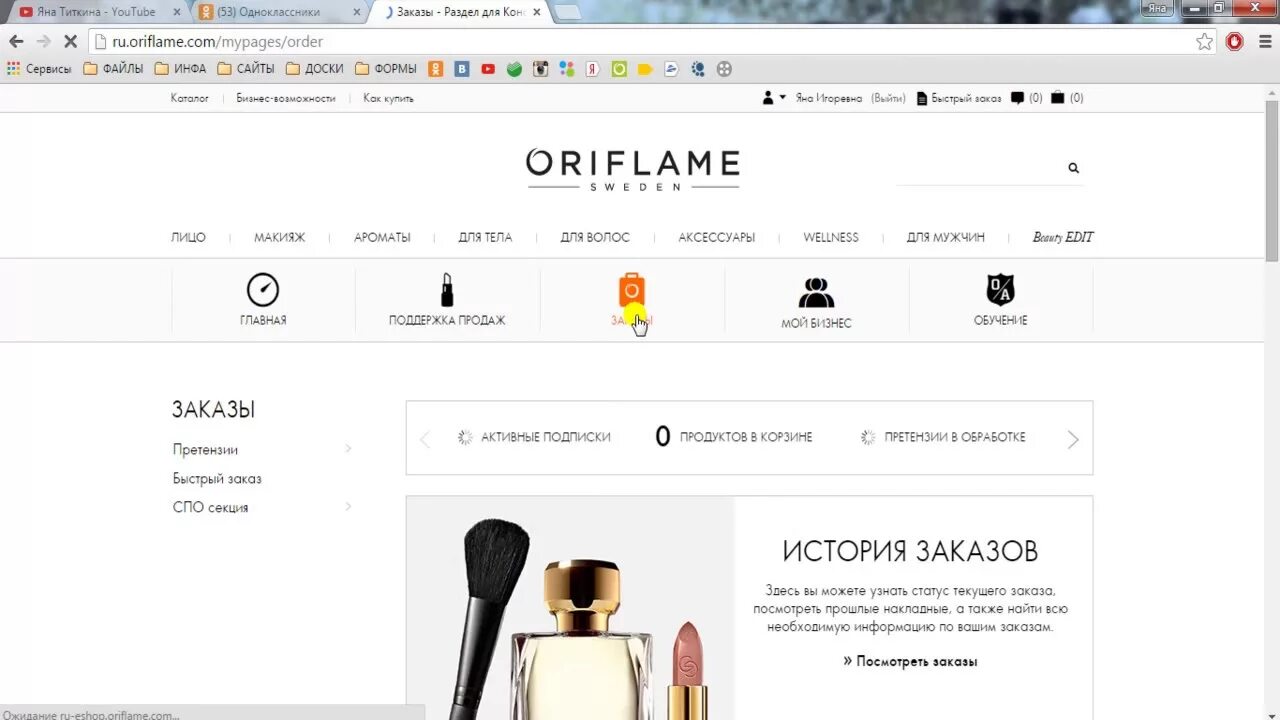Screen dimensions: 1280x720
Task: Open the ИНФА bookmarks folder
Action: (x=180, y=69)
